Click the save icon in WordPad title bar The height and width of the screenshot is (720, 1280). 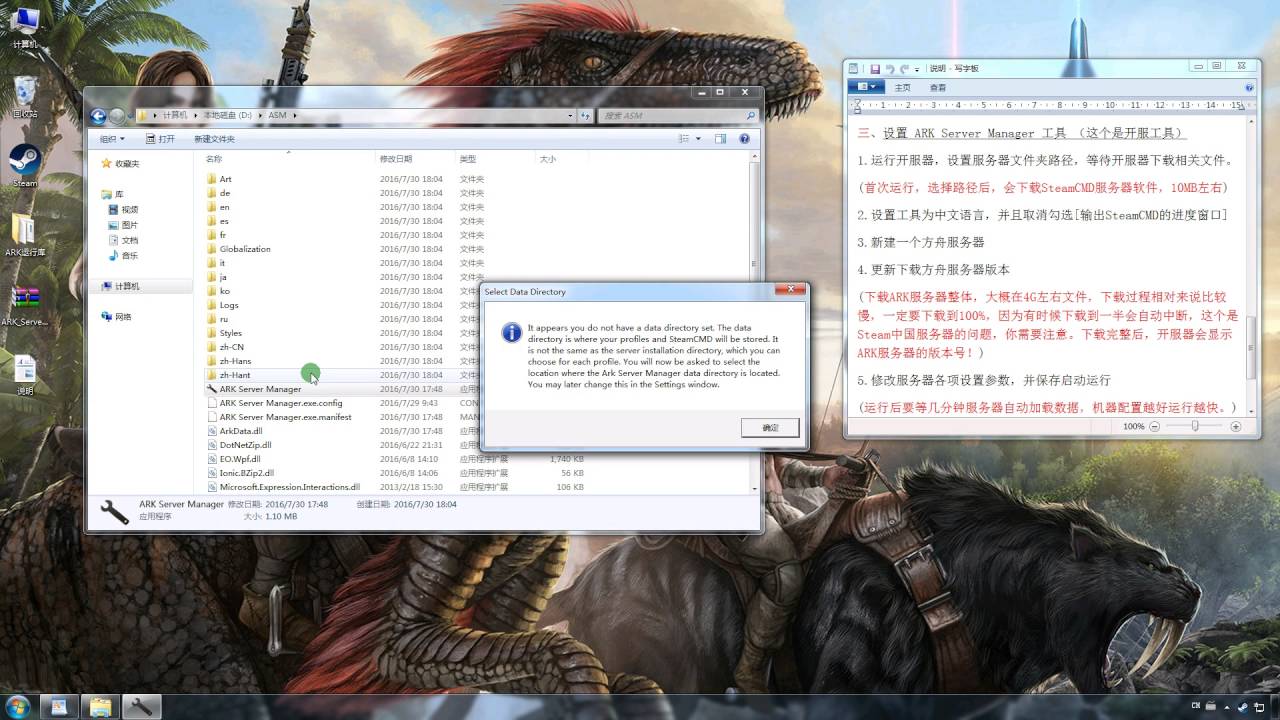875,68
